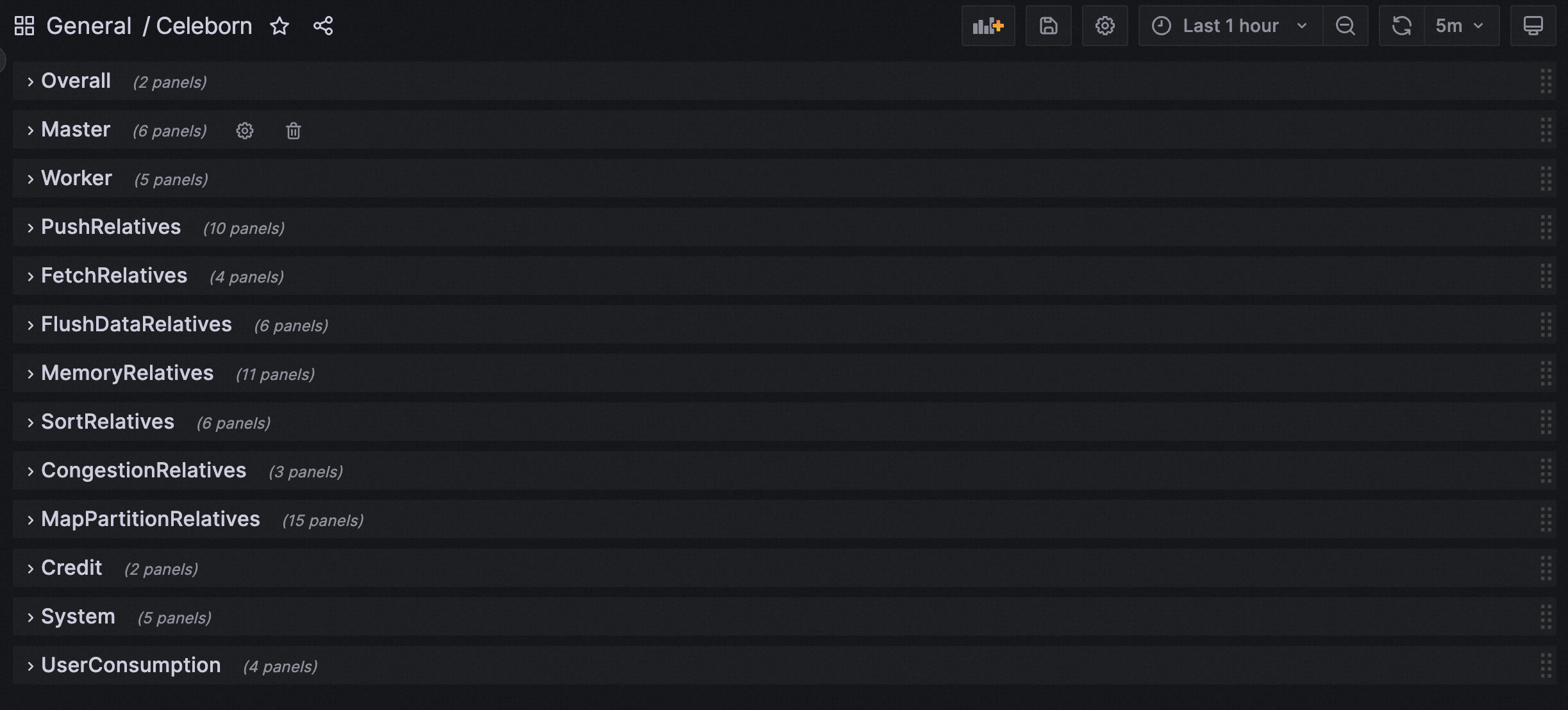Grab the drag handle on the Worker row
1568x710 pixels.
(1546, 179)
